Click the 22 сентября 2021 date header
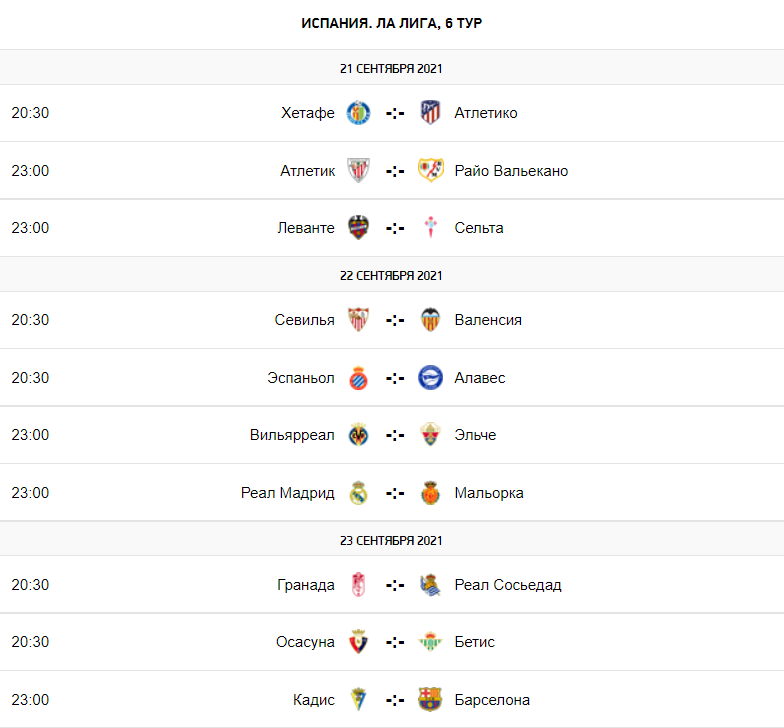Image resolution: width=784 pixels, height=728 pixels. 391,275
